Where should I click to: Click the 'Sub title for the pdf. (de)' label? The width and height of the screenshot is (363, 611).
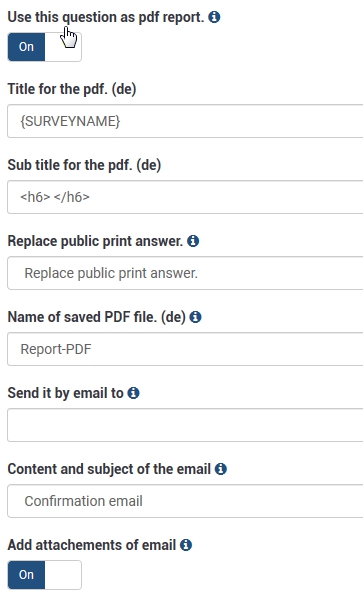coord(84,165)
